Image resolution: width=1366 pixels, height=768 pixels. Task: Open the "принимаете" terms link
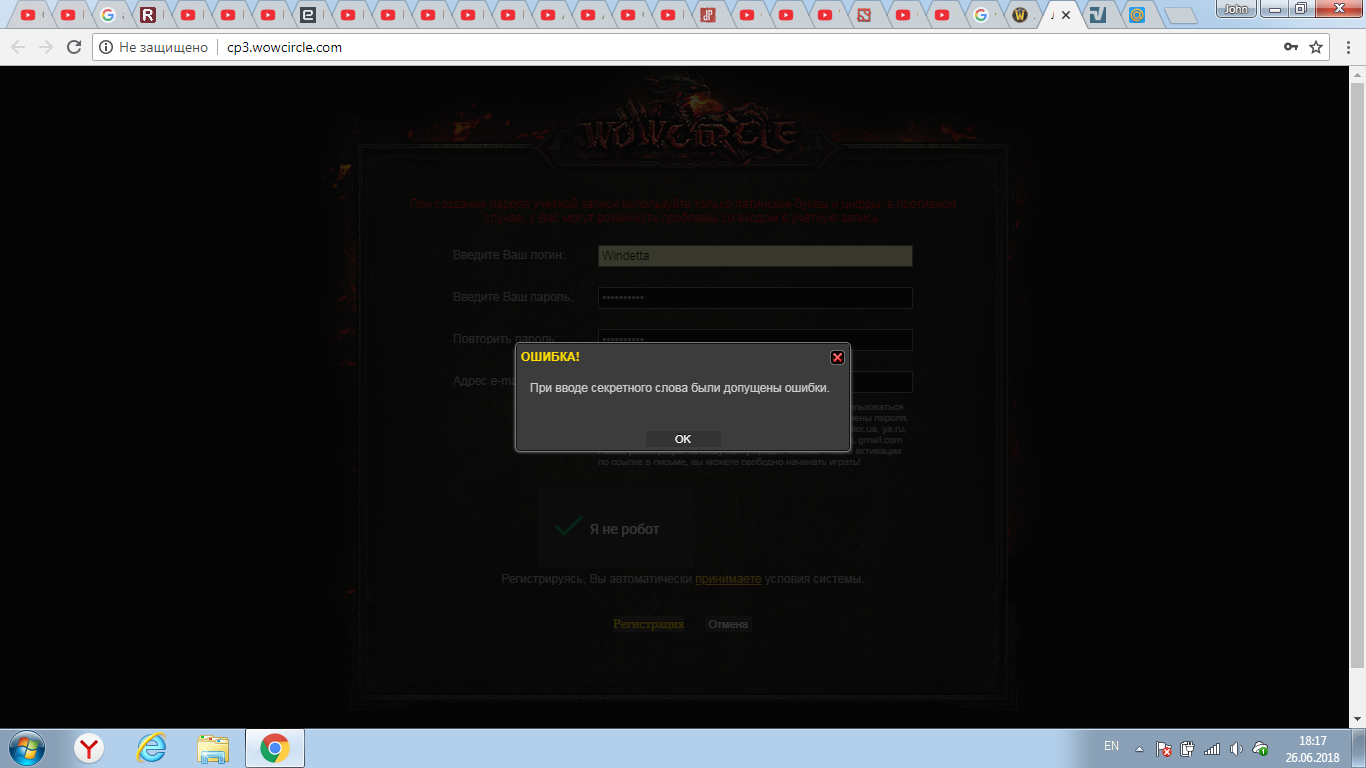[x=728, y=579]
